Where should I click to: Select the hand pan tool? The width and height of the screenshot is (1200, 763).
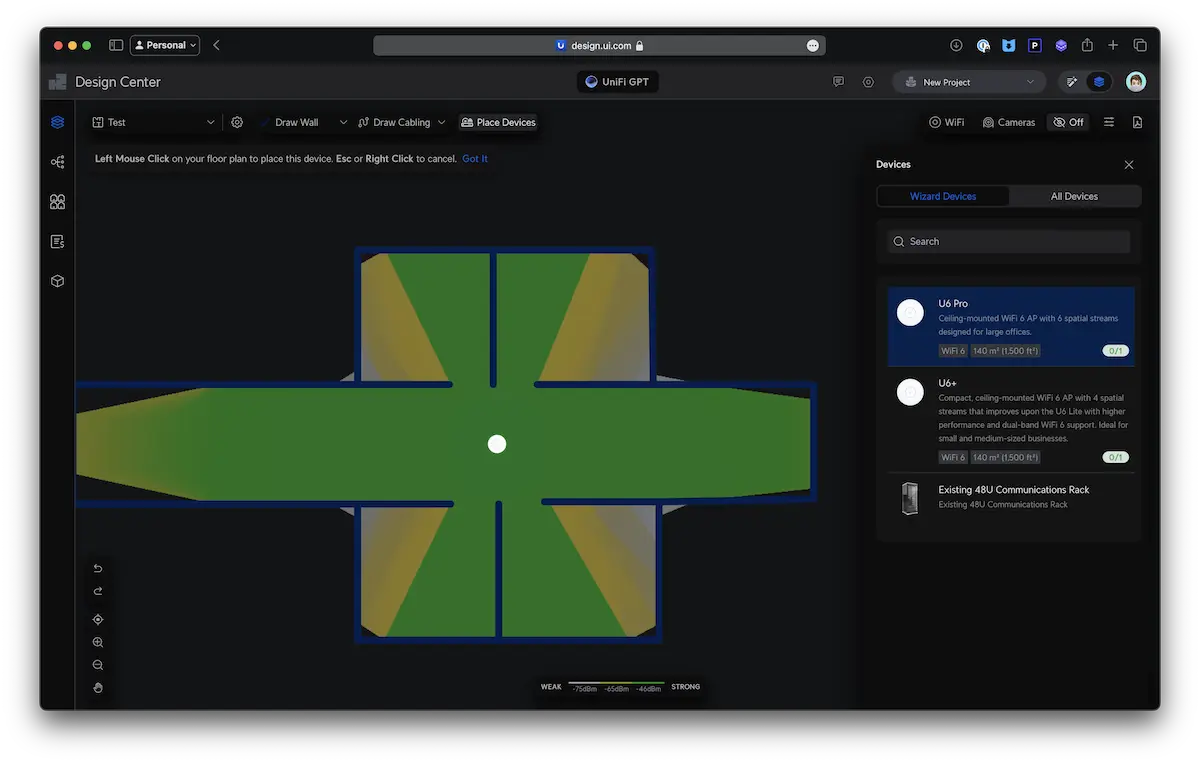[x=98, y=688]
